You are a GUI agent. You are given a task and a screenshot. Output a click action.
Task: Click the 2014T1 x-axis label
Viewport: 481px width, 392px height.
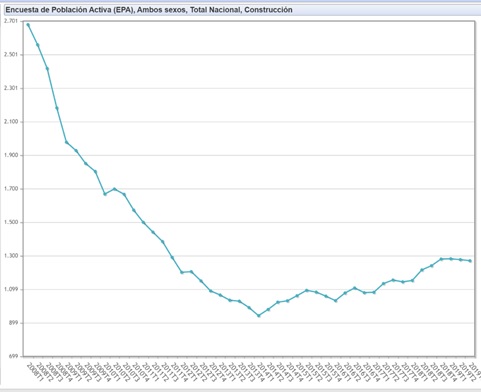click(x=265, y=372)
